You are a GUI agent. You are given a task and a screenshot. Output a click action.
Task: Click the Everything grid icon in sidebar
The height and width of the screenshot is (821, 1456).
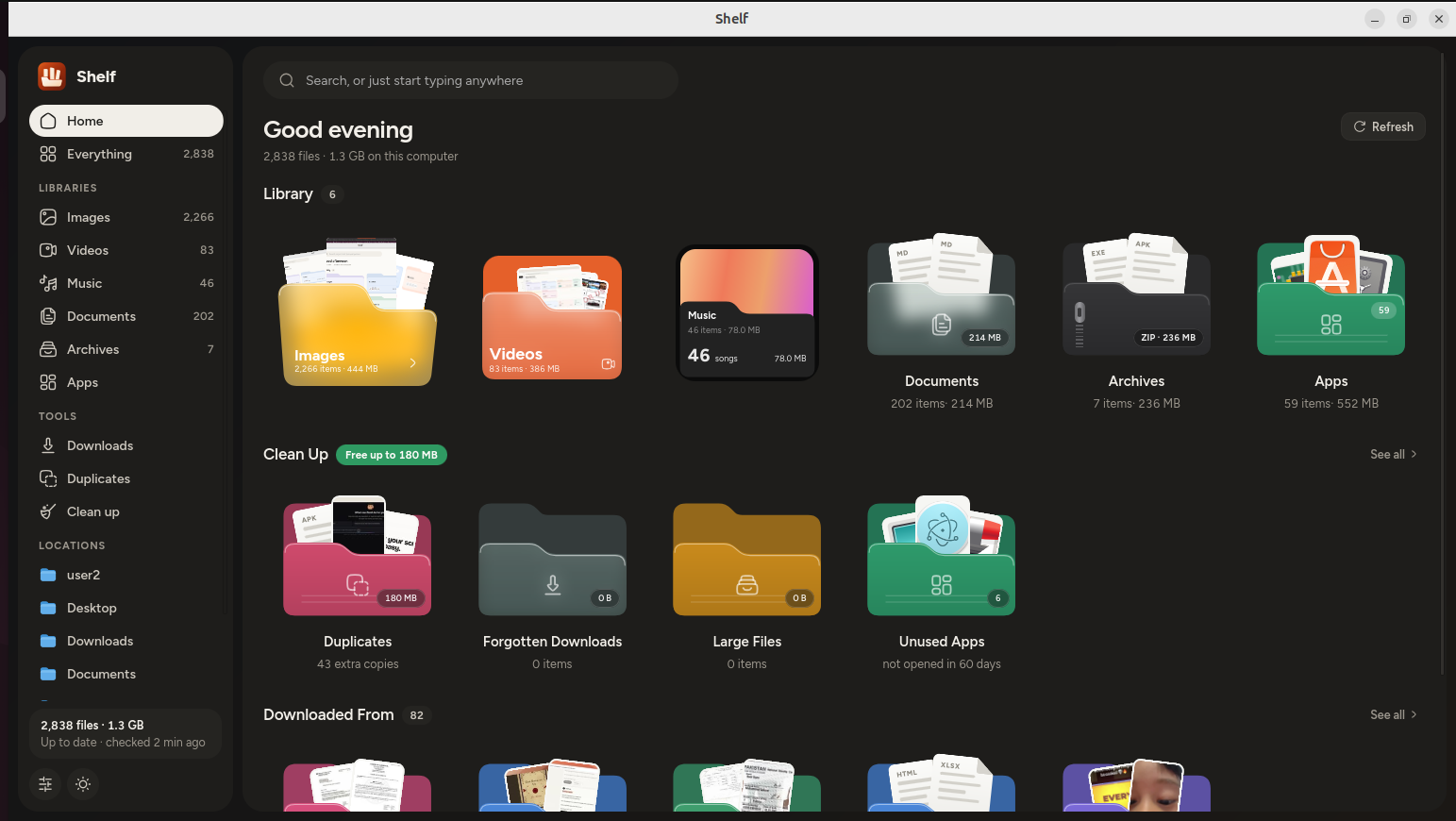48,154
